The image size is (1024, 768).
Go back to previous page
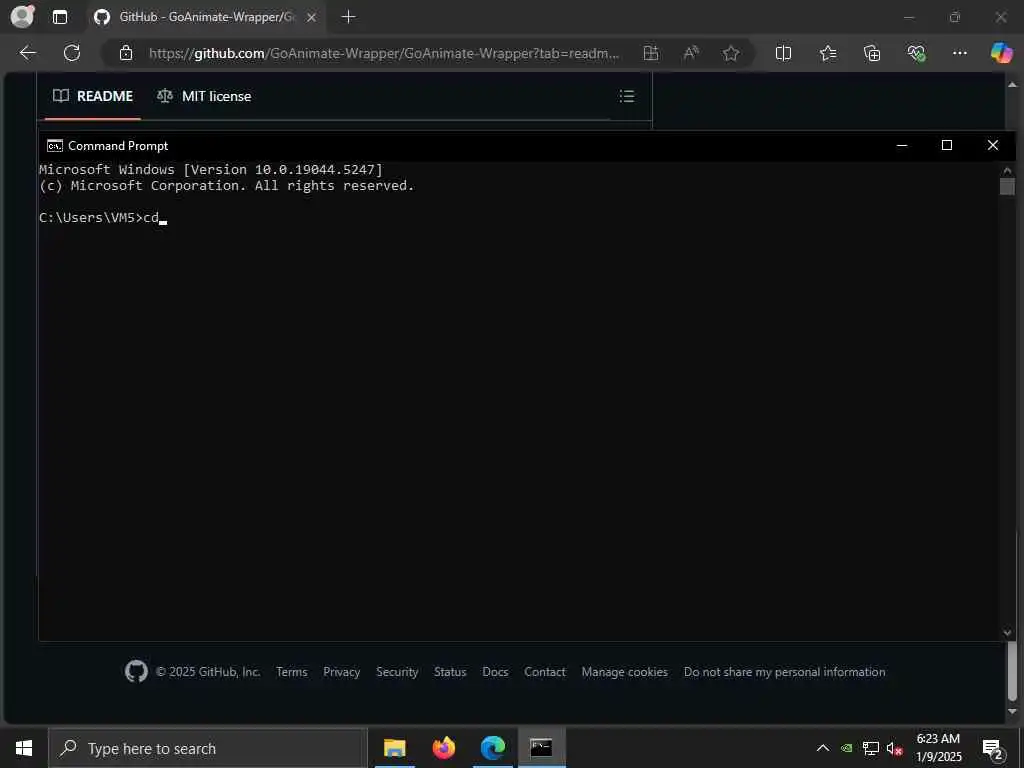(x=27, y=53)
